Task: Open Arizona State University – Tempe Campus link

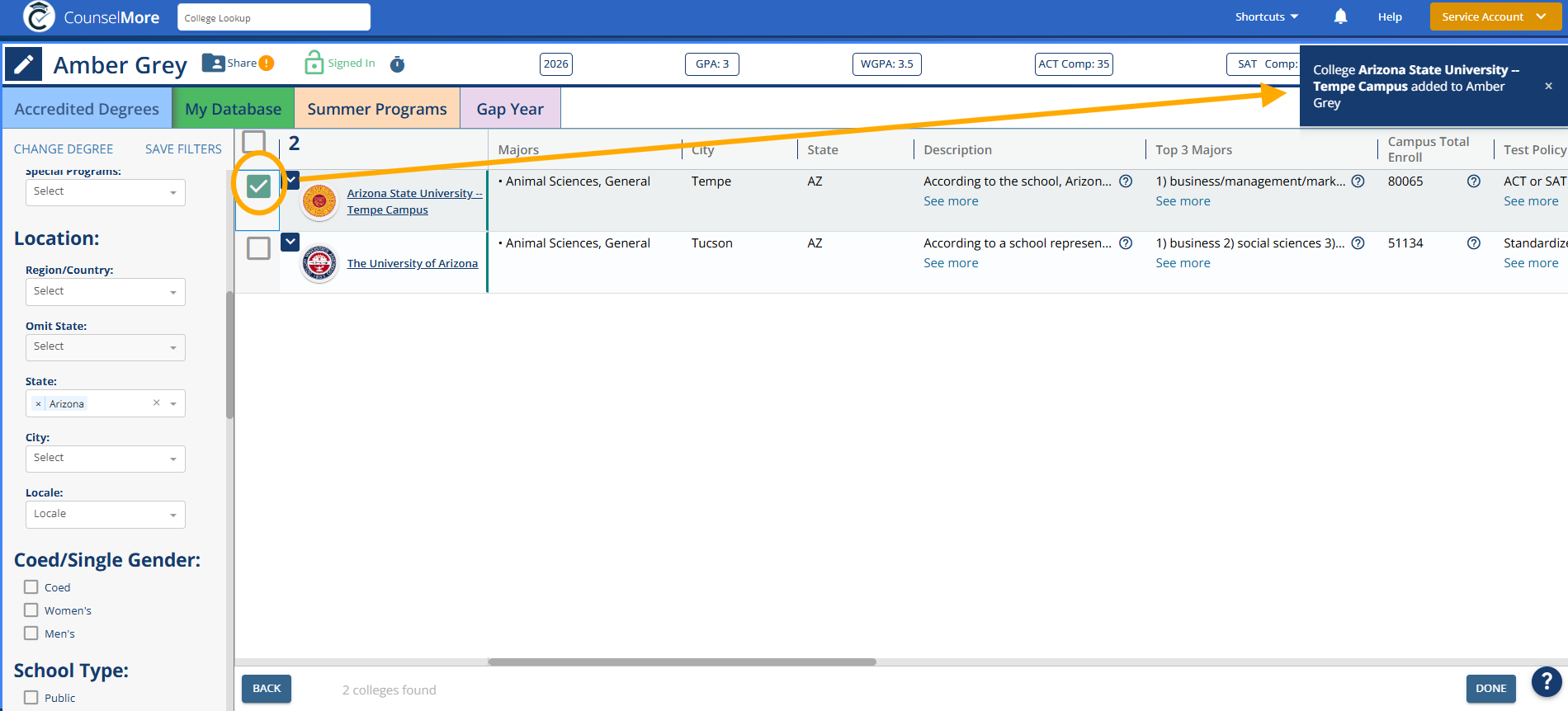Action: click(x=414, y=201)
